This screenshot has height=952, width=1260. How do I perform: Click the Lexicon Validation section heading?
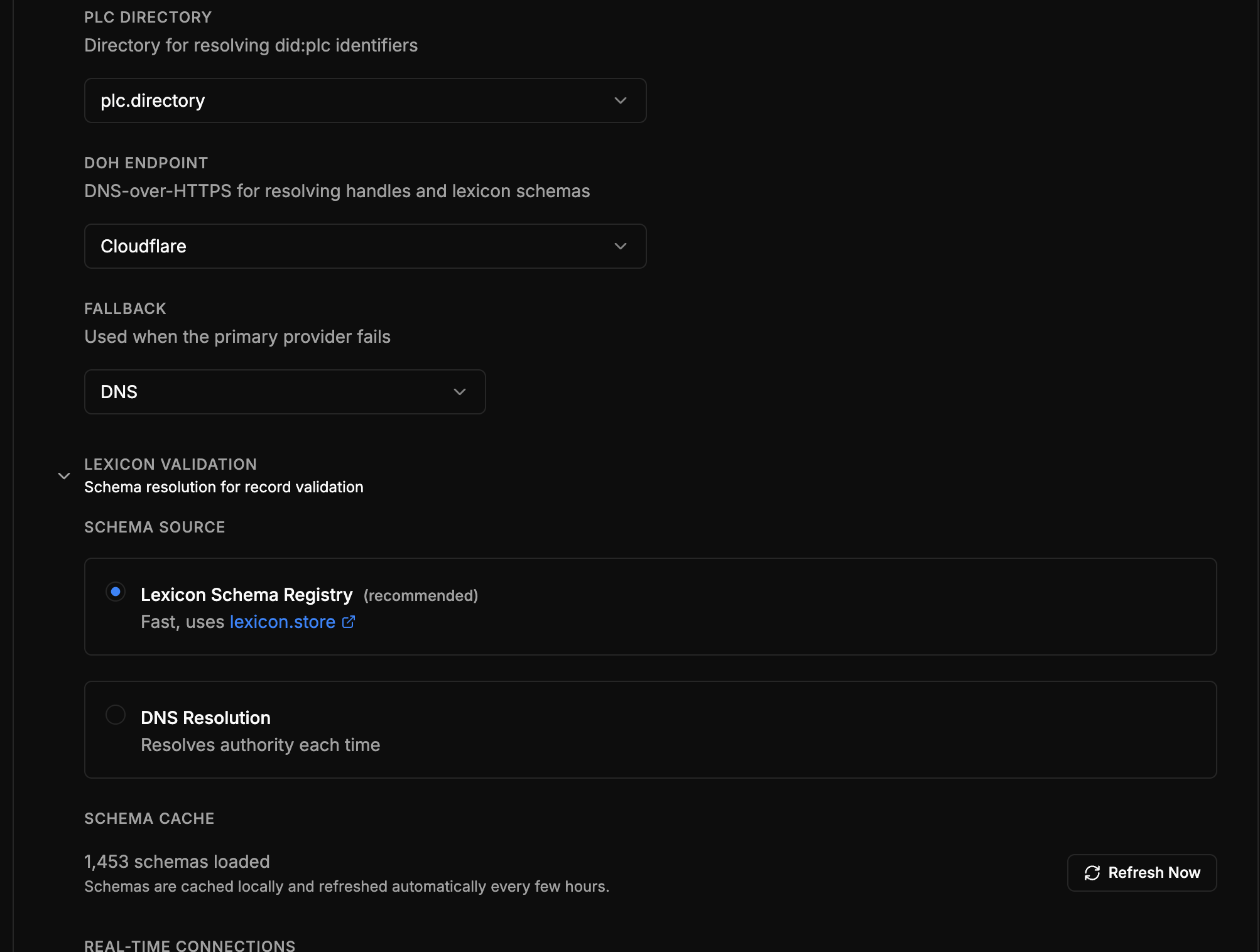tap(170, 465)
